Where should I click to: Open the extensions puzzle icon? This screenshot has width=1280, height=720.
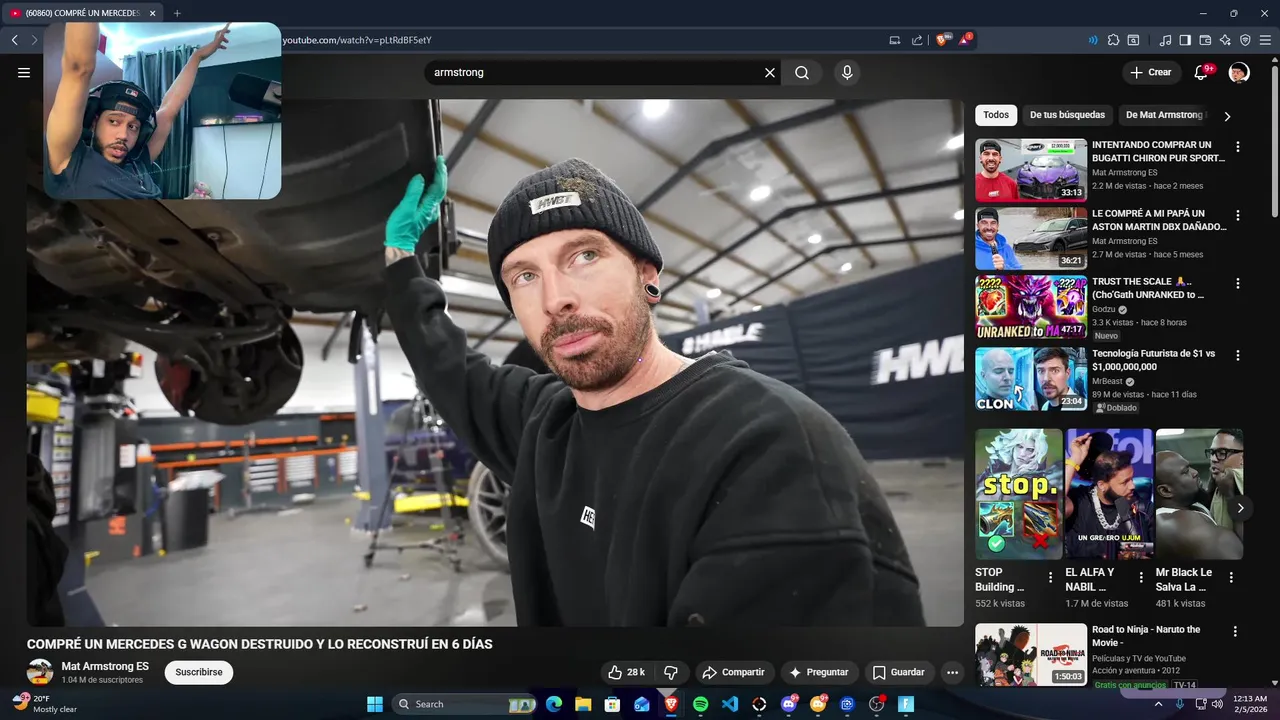pyautogui.click(x=1113, y=40)
